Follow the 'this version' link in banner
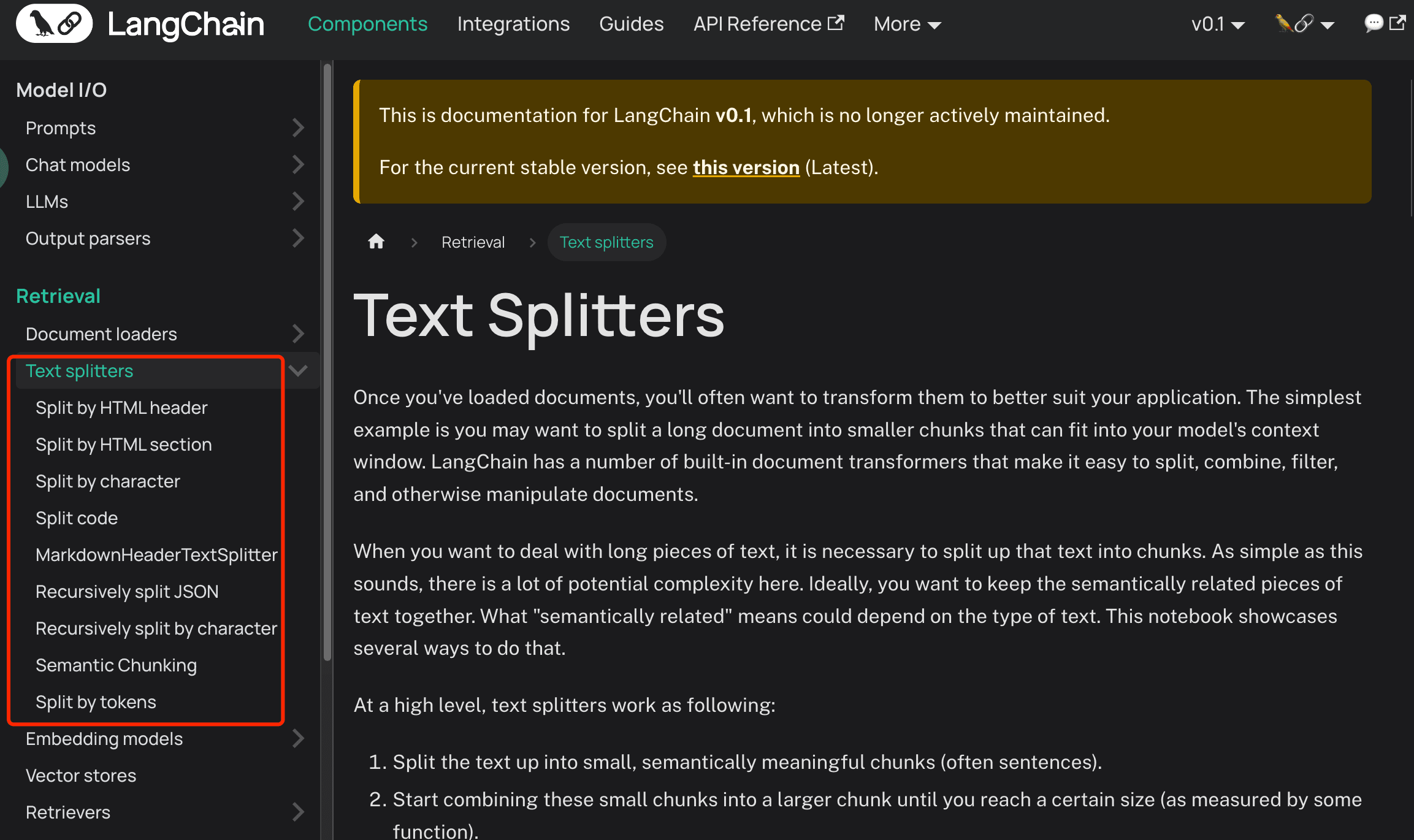This screenshot has width=1414, height=840. (x=746, y=167)
